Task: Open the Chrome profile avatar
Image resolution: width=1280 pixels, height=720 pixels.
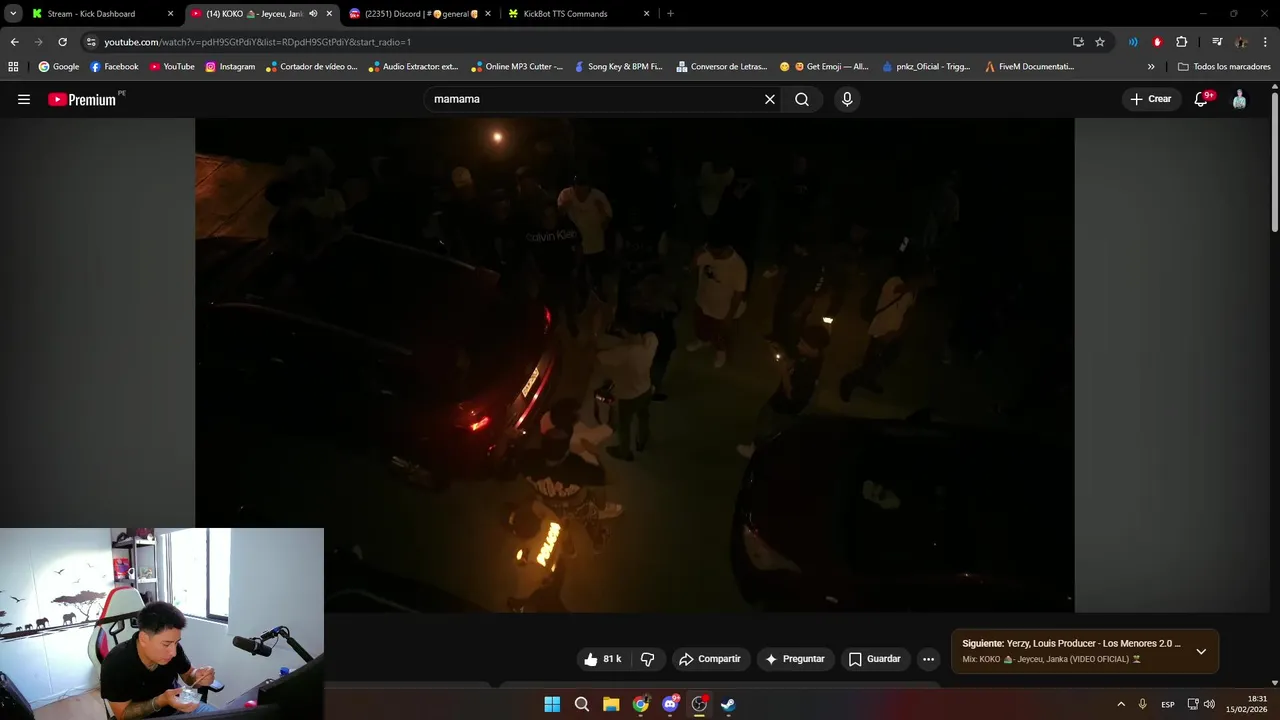Action: click(1241, 42)
